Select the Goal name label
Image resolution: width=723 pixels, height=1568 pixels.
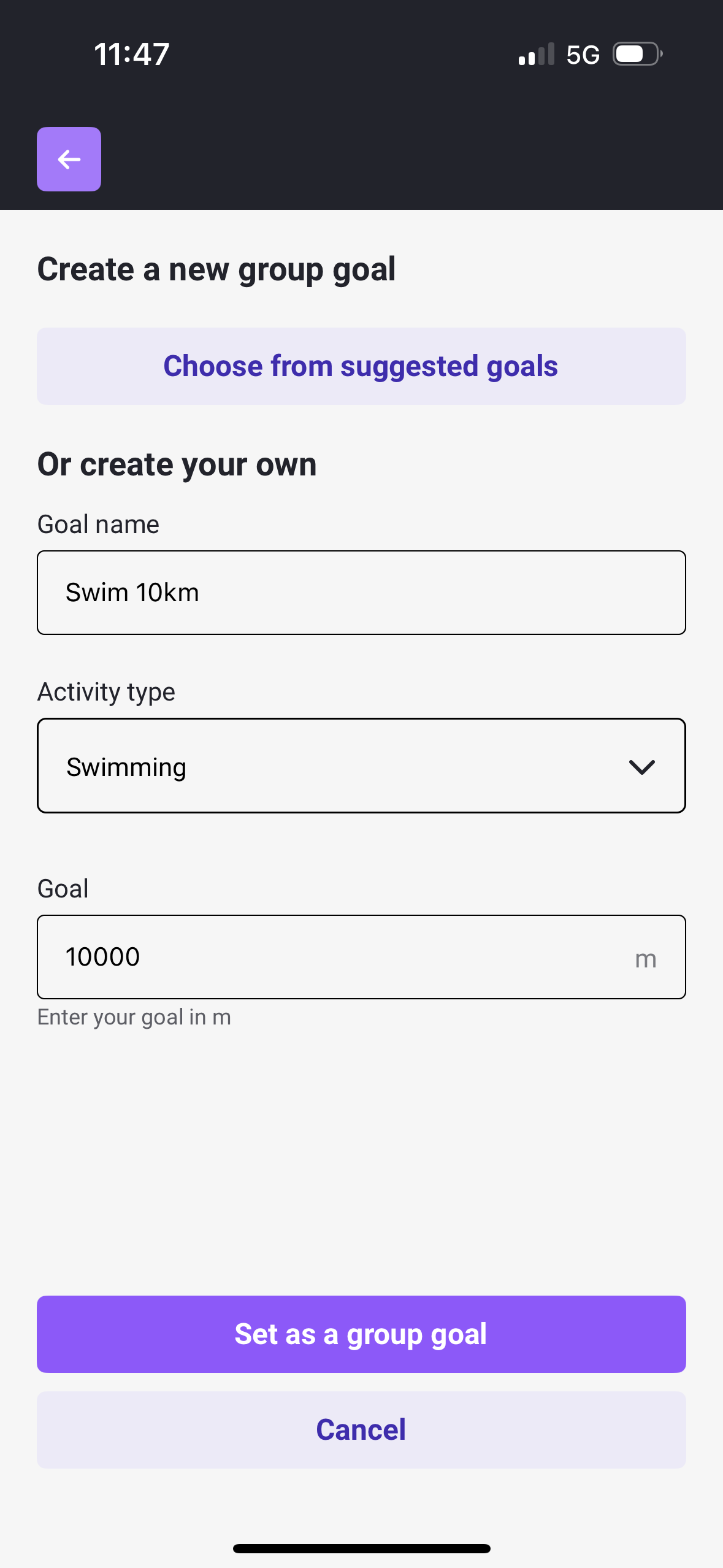pyautogui.click(x=98, y=525)
